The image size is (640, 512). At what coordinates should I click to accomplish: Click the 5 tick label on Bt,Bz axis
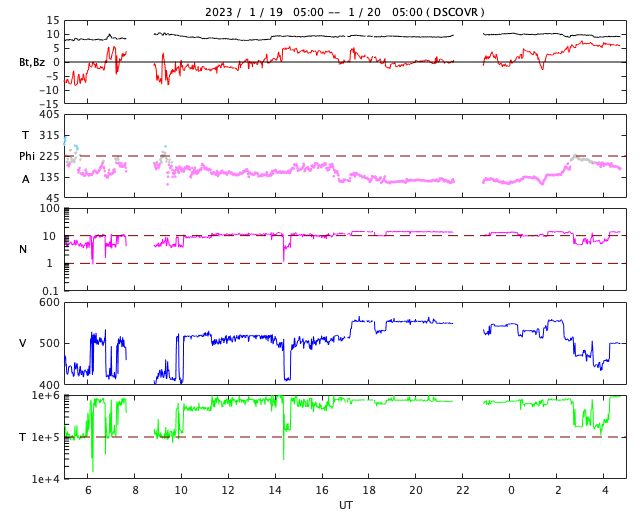[56, 48]
